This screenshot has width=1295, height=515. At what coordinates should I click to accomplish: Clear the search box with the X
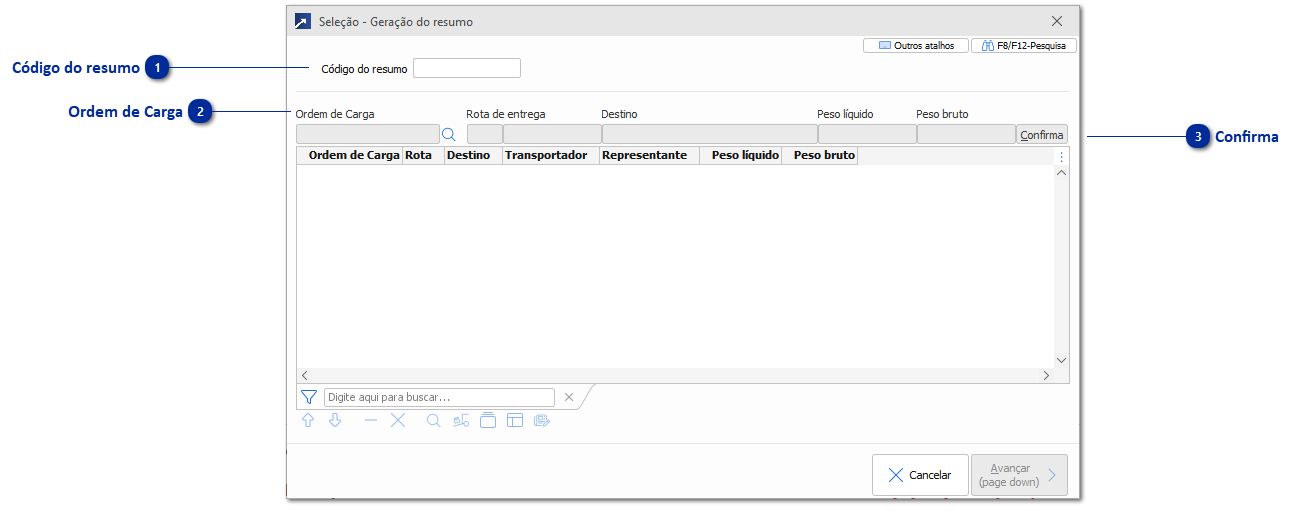[x=569, y=397]
